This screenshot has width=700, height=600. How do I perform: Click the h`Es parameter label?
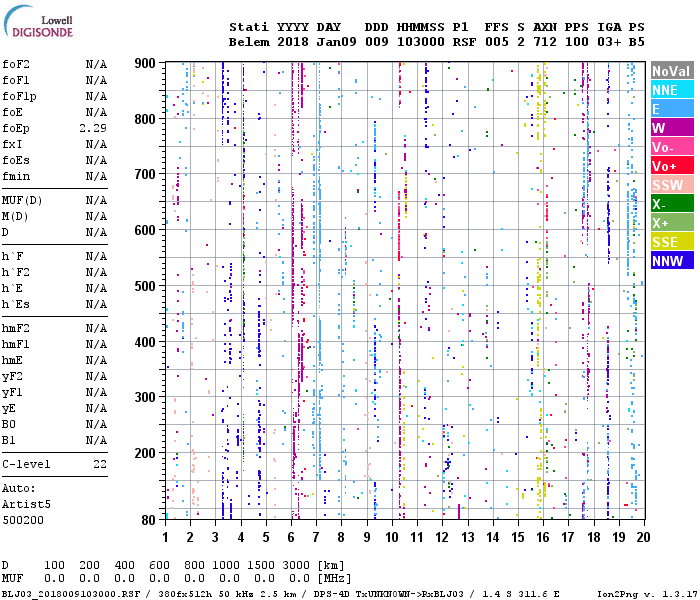pyautogui.click(x=16, y=304)
